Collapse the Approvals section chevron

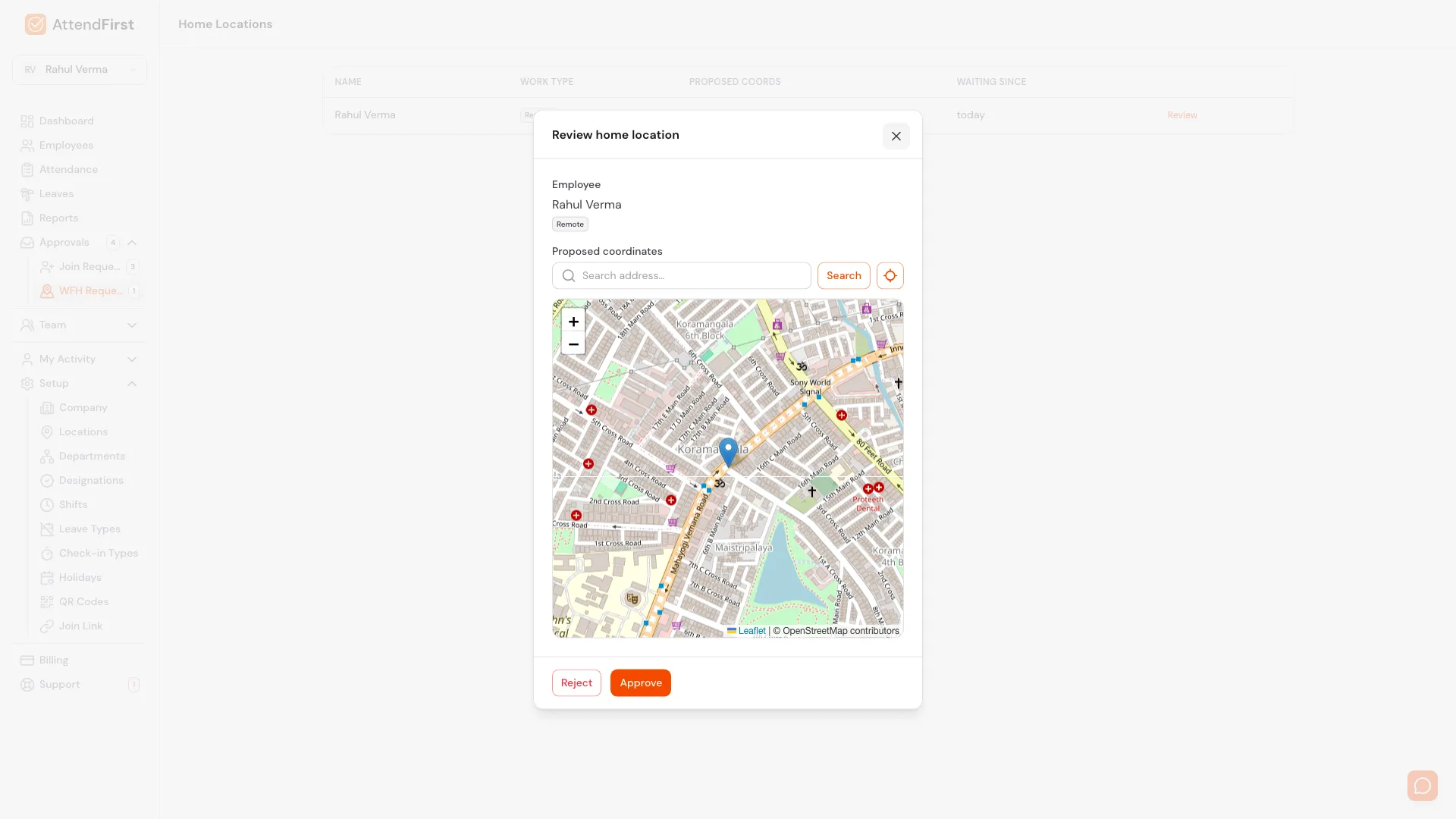[132, 243]
